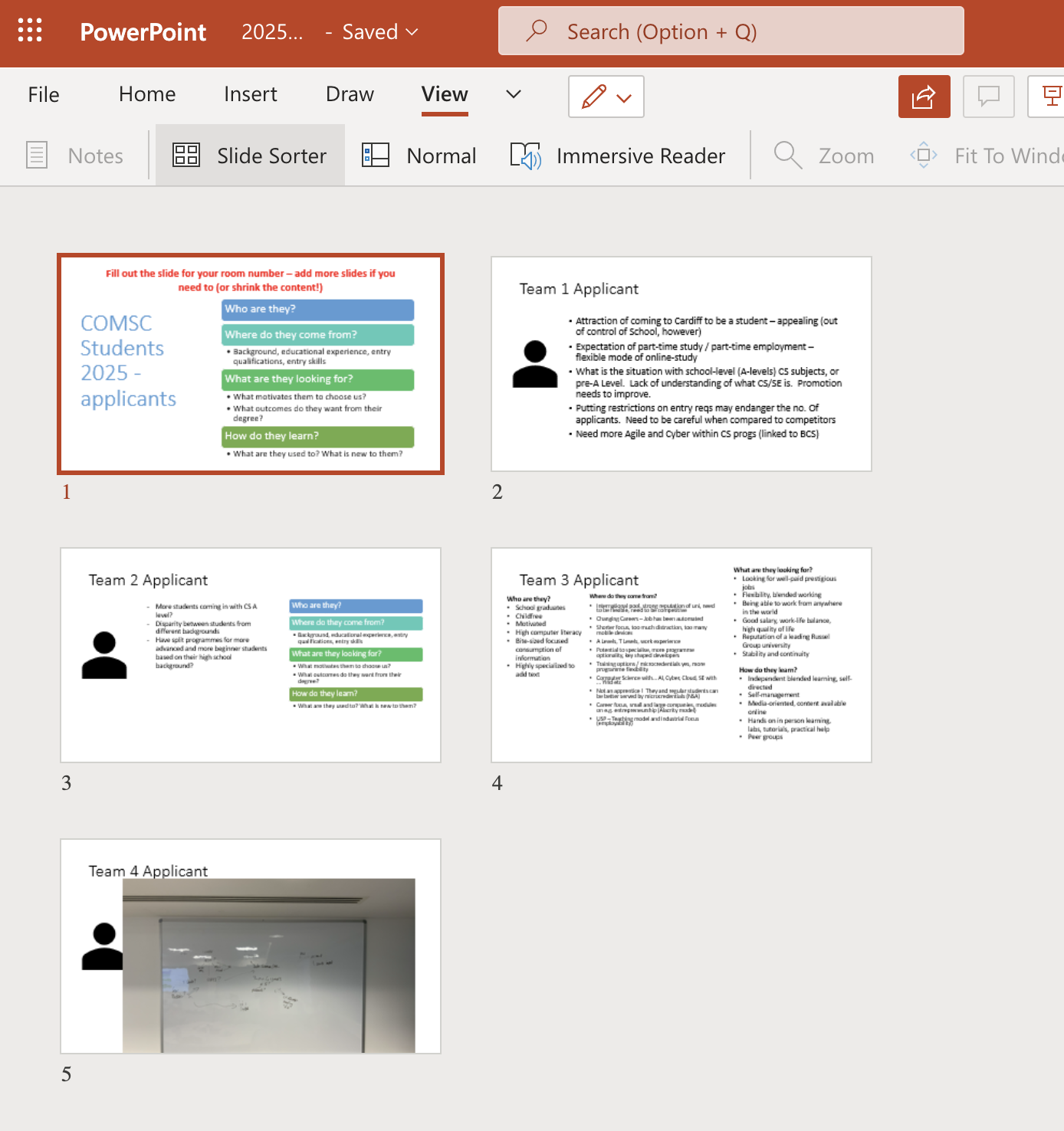
Task: Click Fit To Window button
Action: 987,156
